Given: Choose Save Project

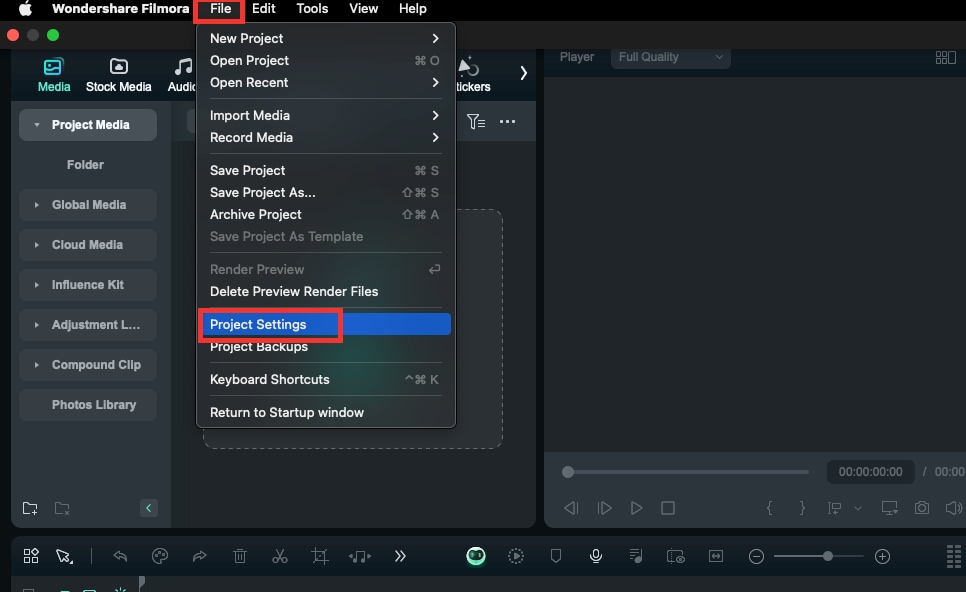Looking at the screenshot, I should [325, 170].
